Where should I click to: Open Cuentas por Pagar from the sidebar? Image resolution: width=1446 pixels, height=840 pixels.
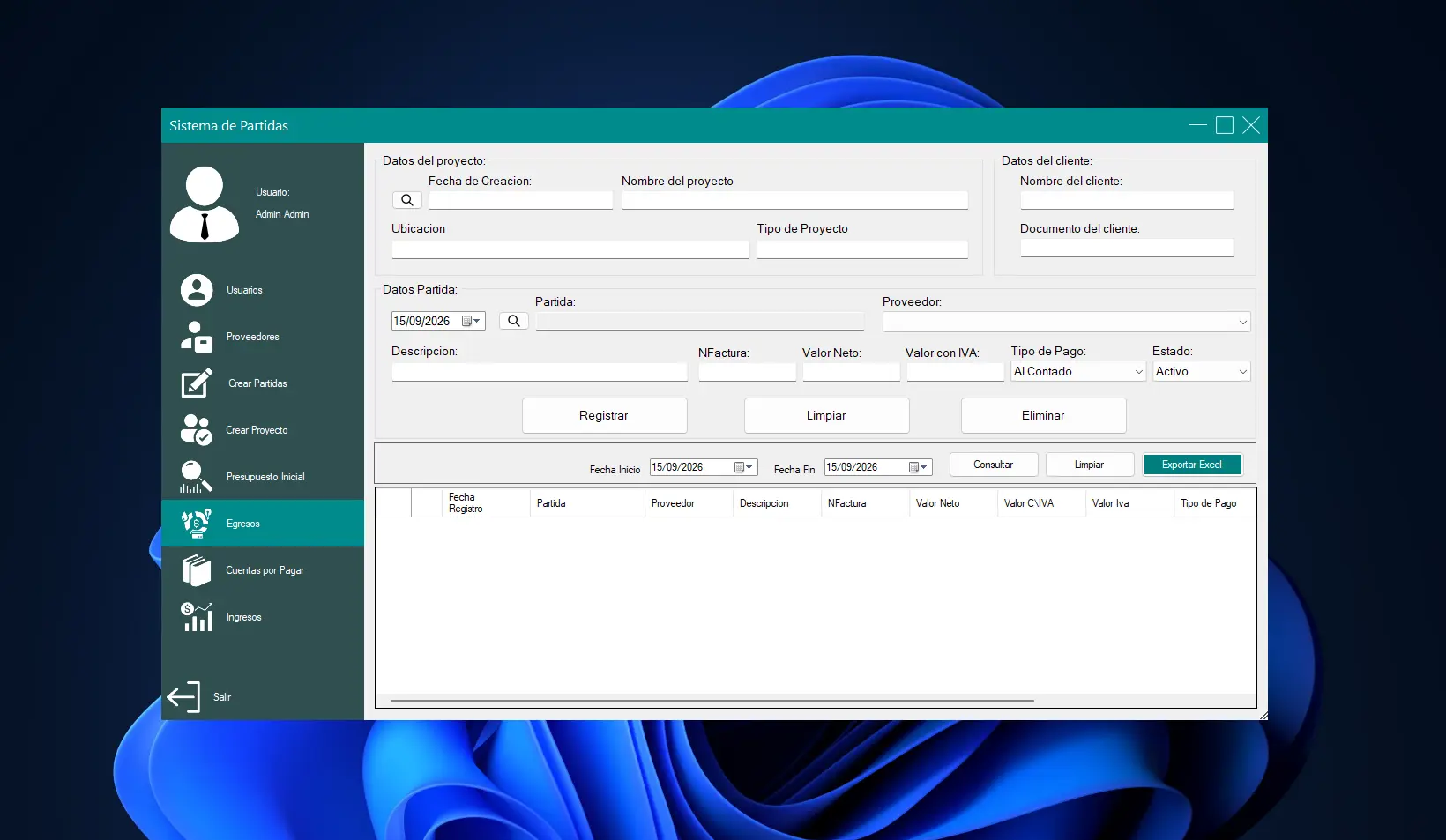click(265, 570)
